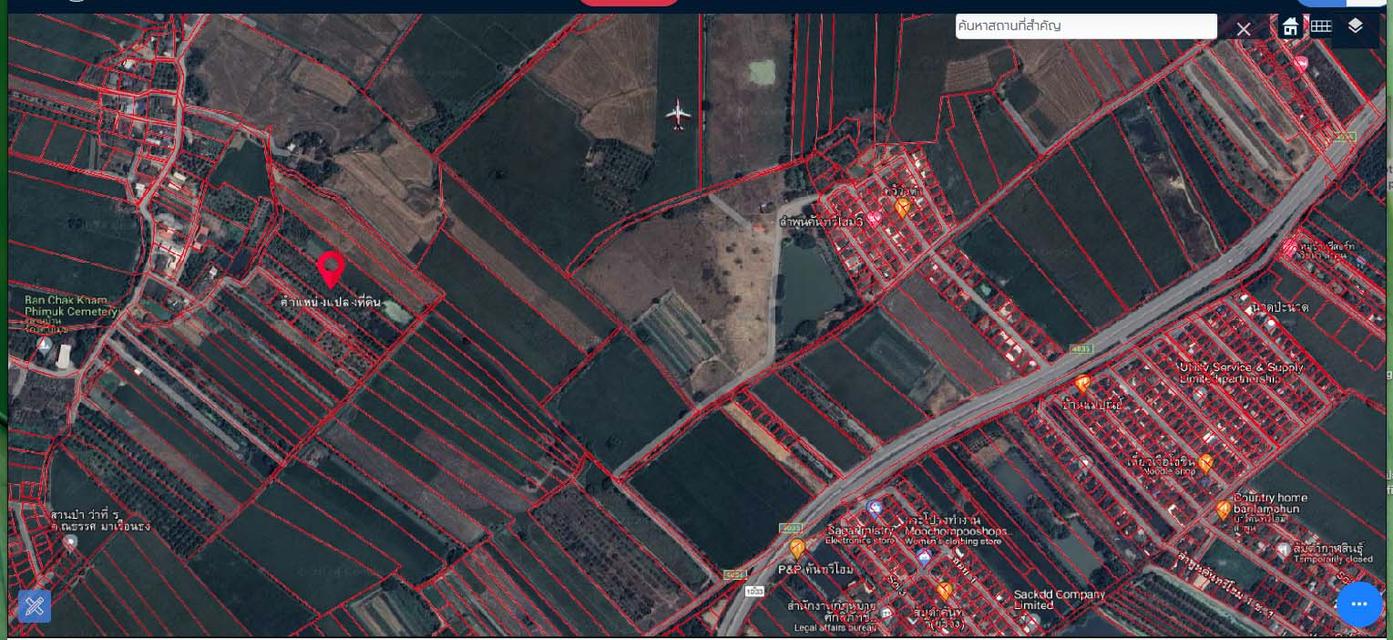Image resolution: width=1393 pixels, height=640 pixels.
Task: Select the blue pin by Sagaministry Electronics store
Action: tap(876, 509)
